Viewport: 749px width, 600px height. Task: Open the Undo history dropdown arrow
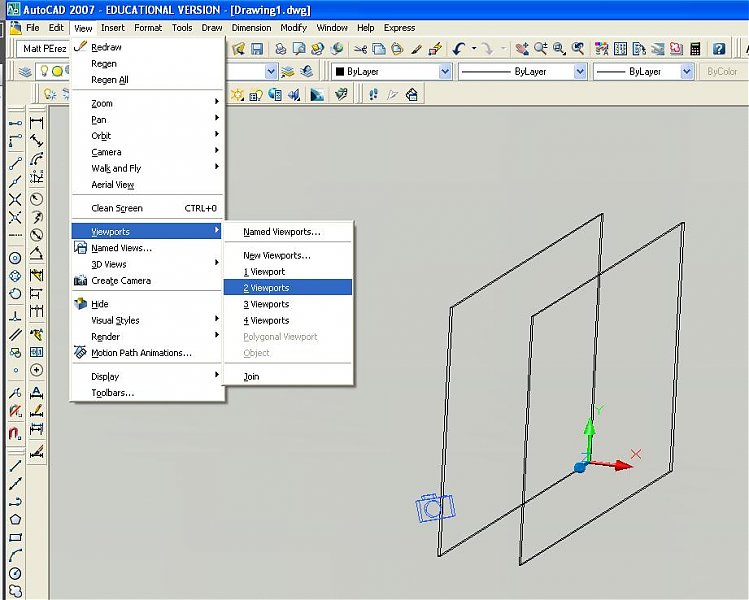tap(474, 48)
